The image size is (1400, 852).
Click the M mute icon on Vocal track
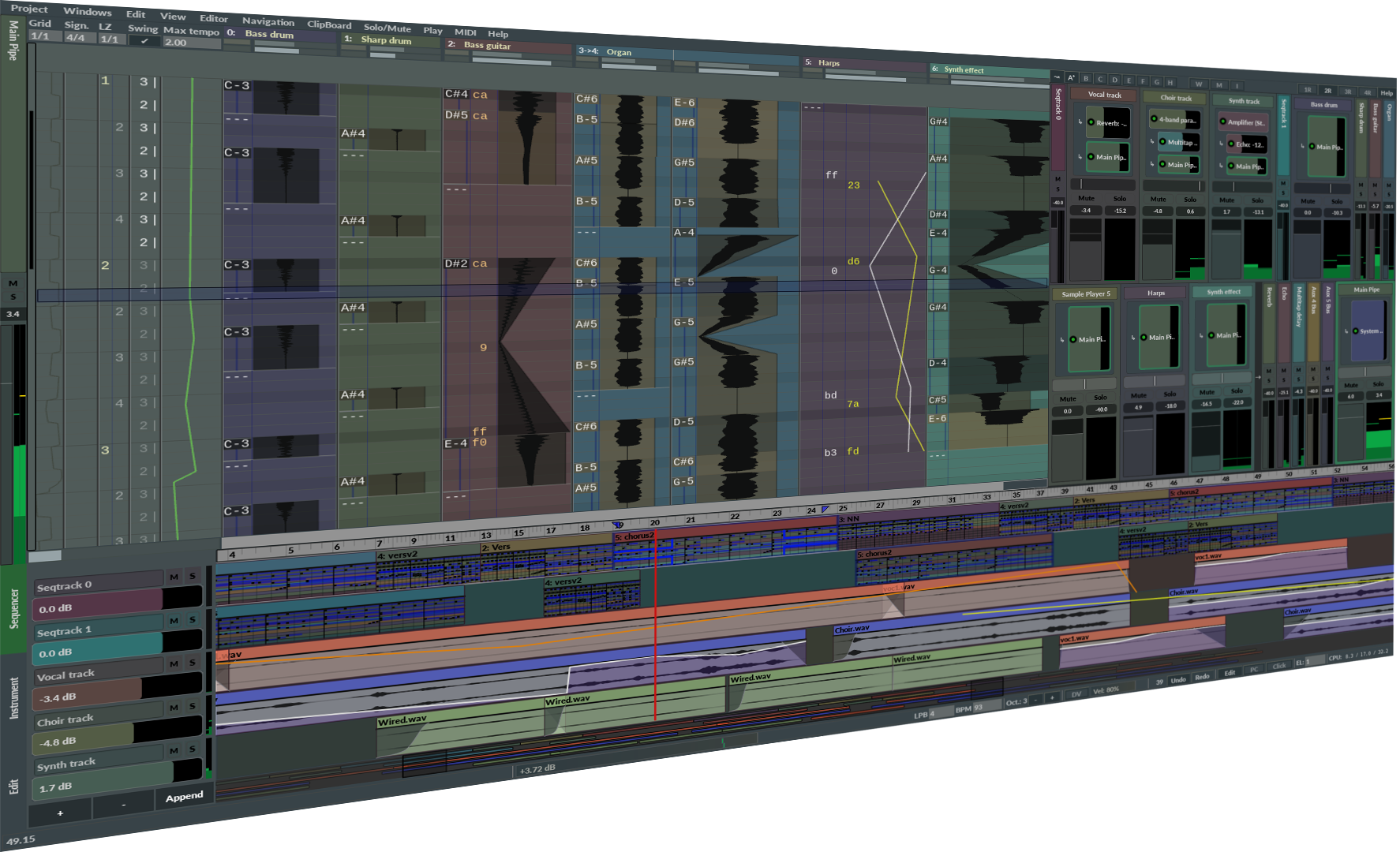tap(174, 663)
